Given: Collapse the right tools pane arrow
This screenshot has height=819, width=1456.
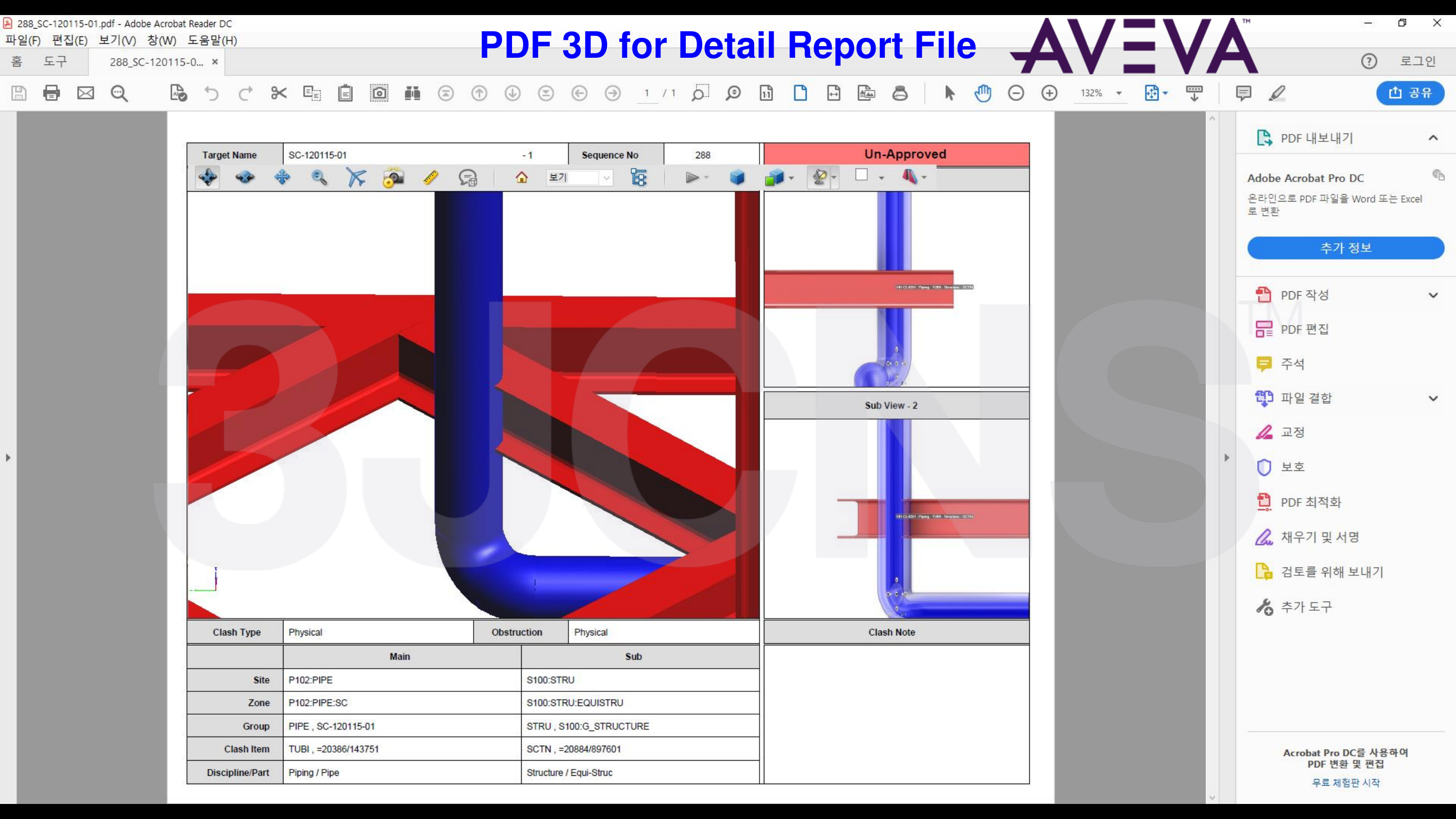Looking at the screenshot, I should point(1226,457).
